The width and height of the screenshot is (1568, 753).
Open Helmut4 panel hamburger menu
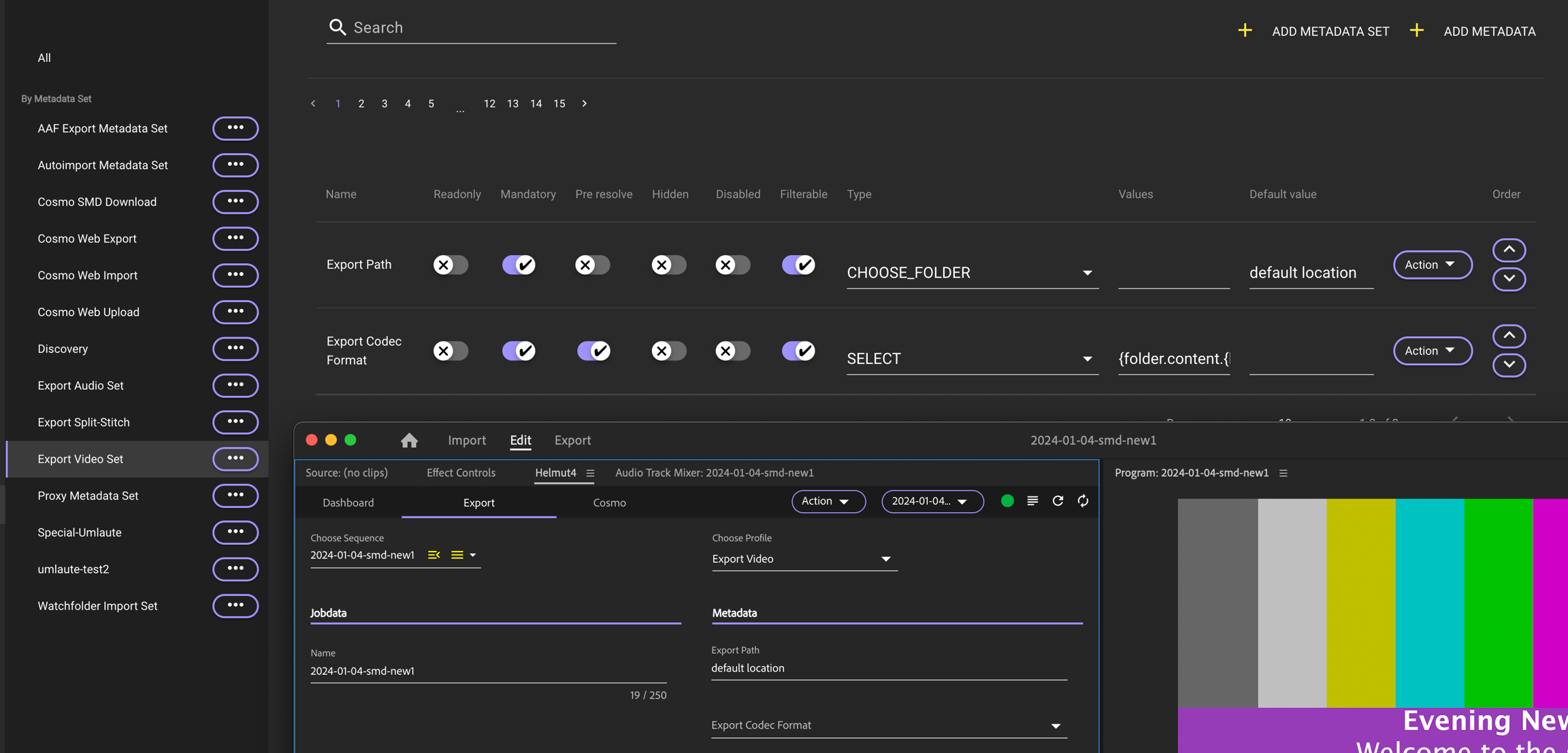590,473
